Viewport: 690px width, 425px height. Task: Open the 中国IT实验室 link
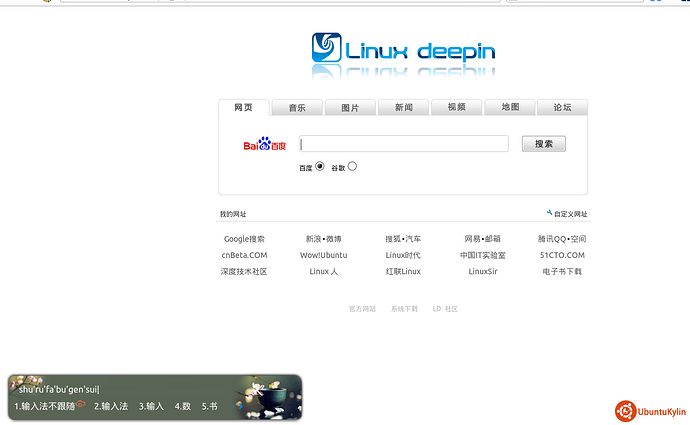[x=483, y=255]
